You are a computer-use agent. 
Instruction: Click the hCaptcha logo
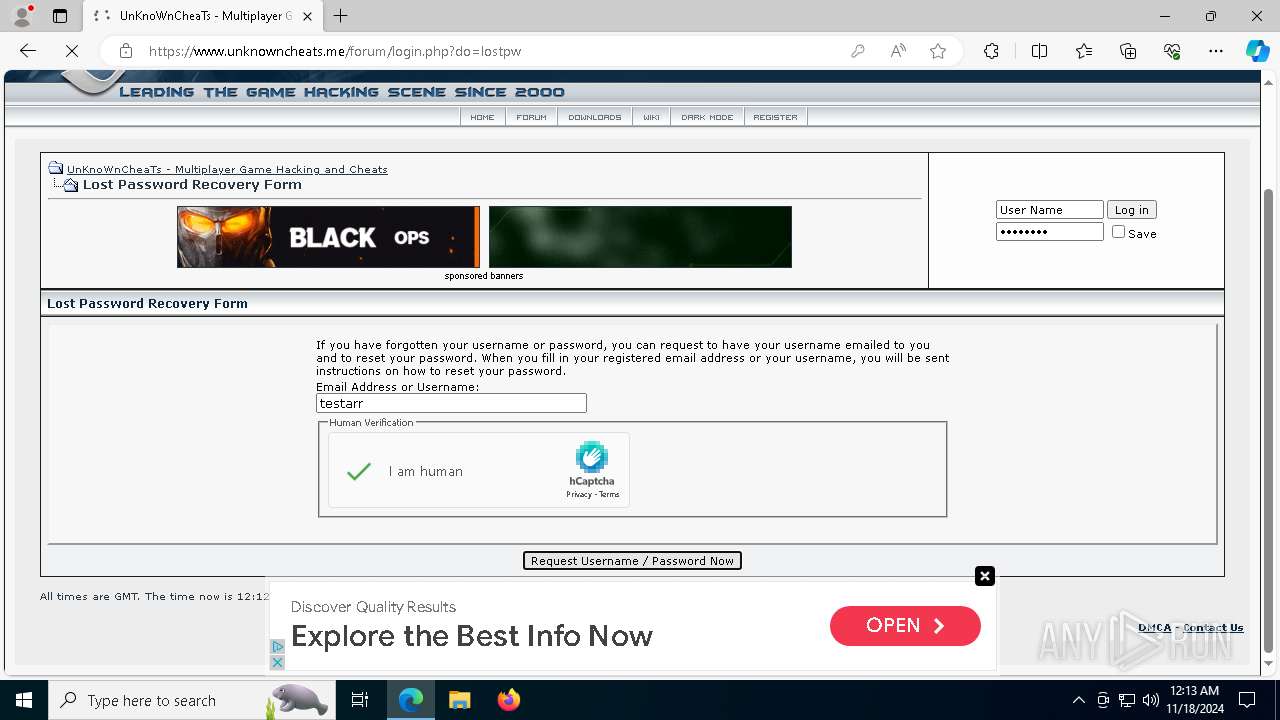(x=592, y=458)
